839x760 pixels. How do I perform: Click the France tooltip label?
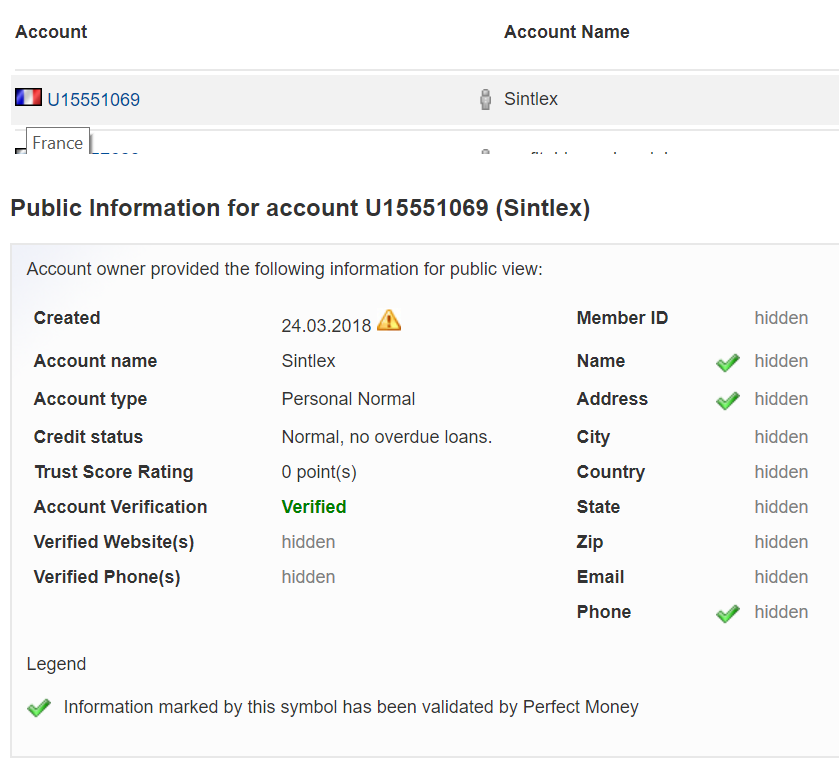57,143
